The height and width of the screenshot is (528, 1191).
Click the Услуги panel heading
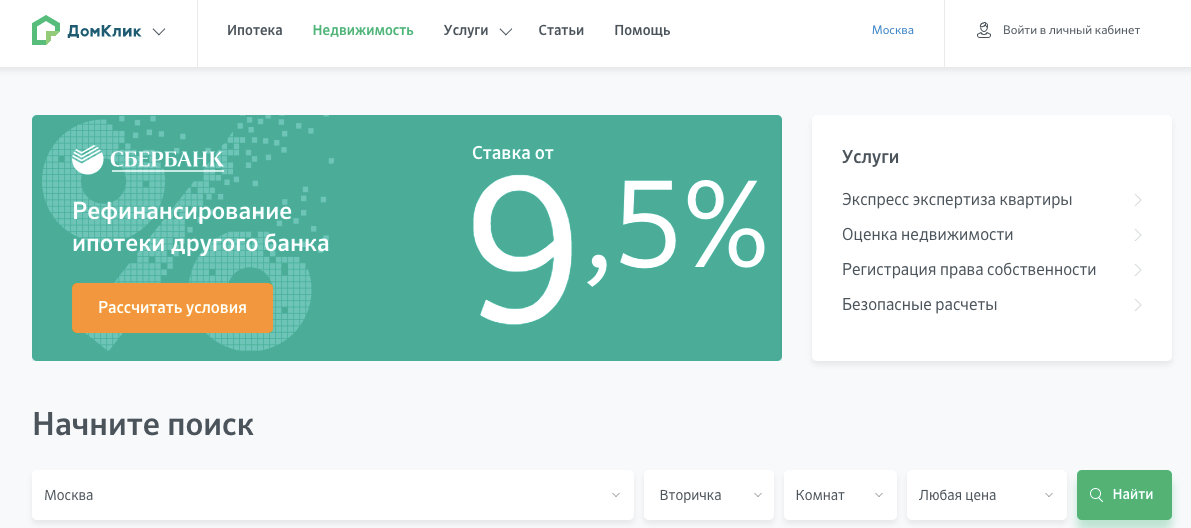click(870, 157)
